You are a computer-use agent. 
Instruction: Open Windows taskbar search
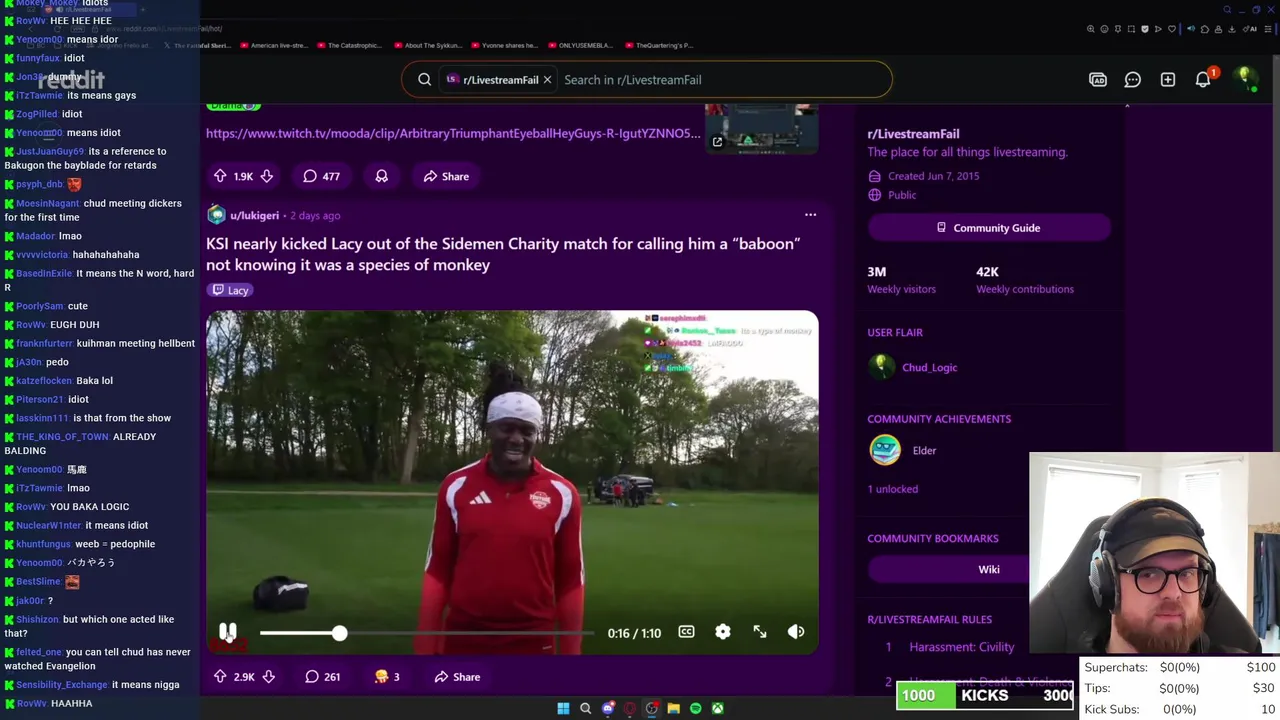[x=585, y=708]
